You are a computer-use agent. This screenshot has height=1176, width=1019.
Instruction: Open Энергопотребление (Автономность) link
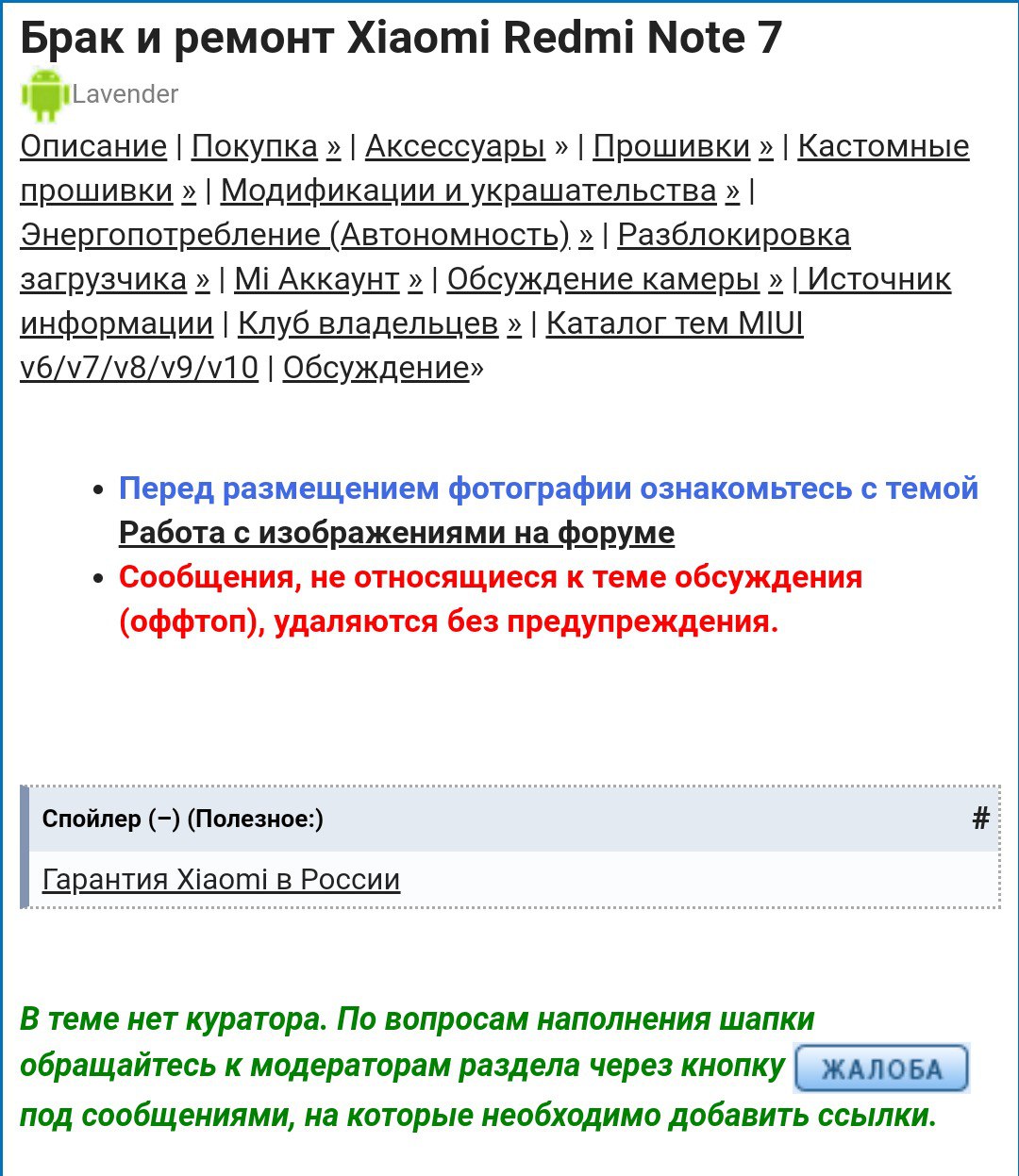pos(295,236)
